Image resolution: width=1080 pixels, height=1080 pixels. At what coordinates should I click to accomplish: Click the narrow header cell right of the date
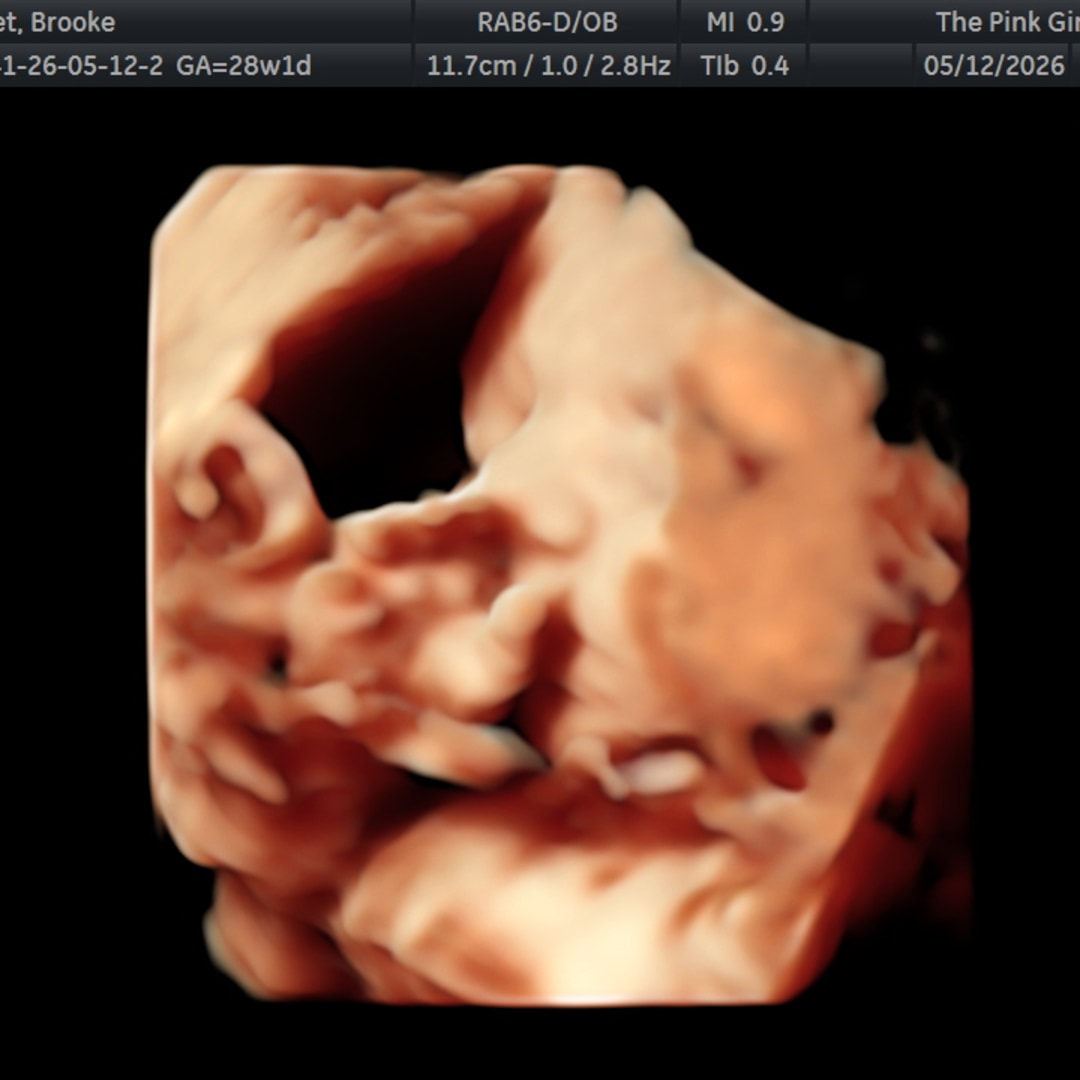(x=1074, y=65)
